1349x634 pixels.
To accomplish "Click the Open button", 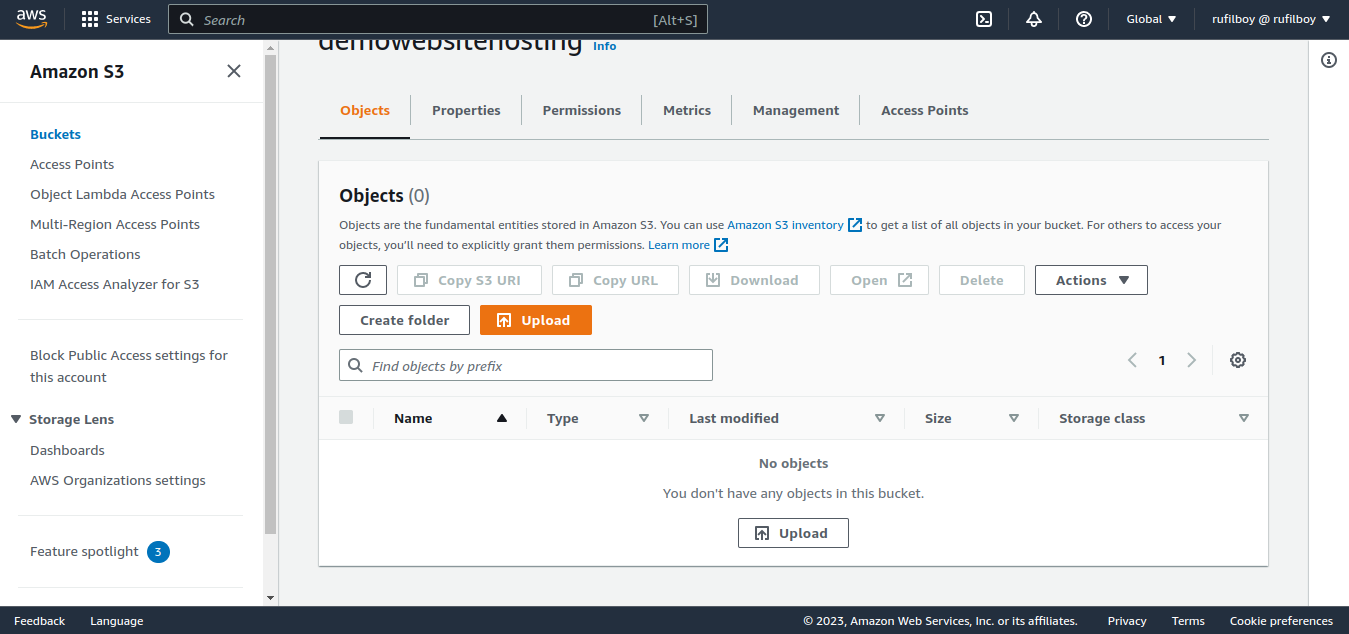I will coord(880,280).
